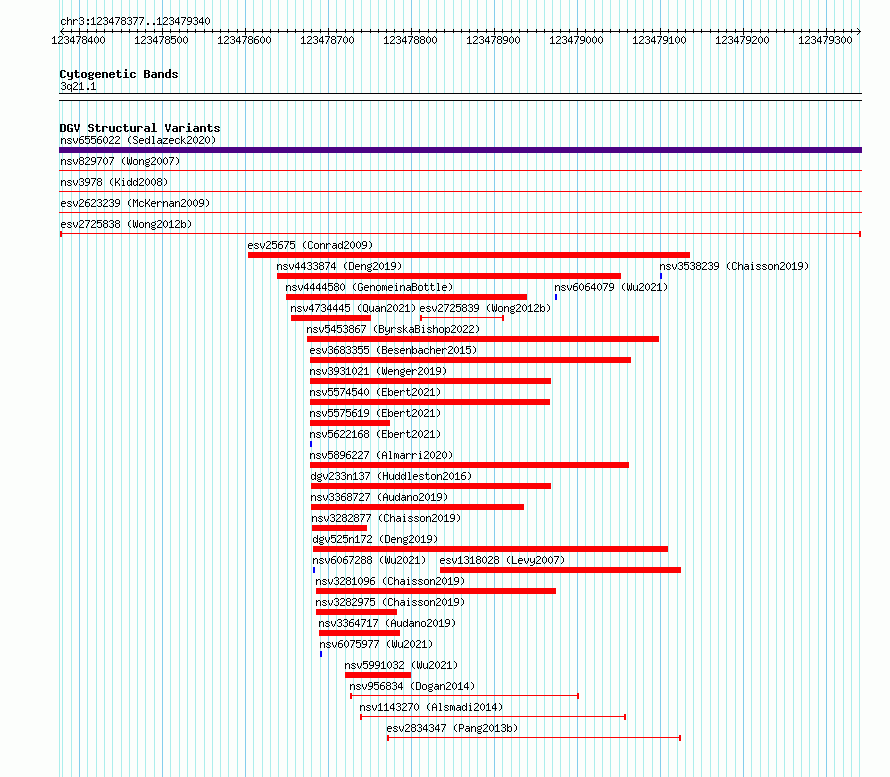Click the chr3:123478377..123479340 coordinates text
This screenshot has width=890, height=777.
tap(135, 22)
